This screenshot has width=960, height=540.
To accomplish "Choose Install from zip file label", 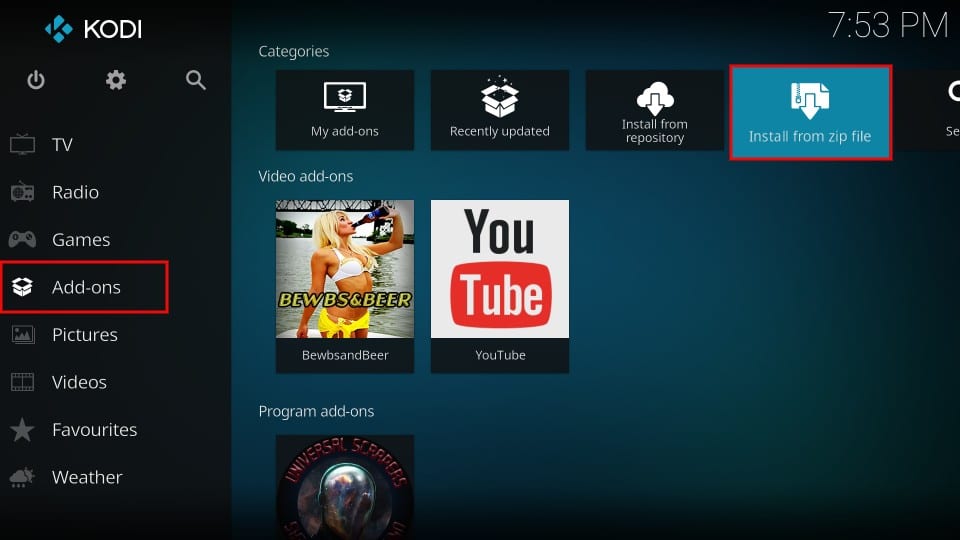I will pyautogui.click(x=810, y=136).
